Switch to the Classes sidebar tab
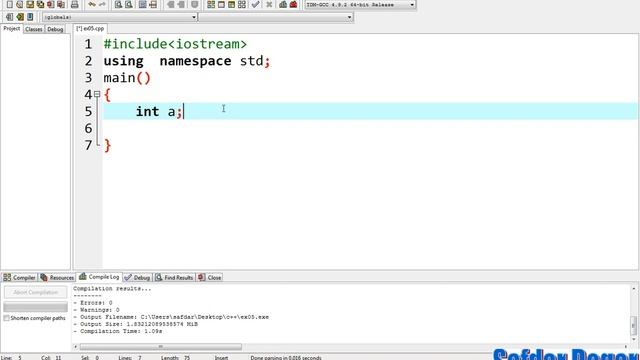Screen dimensions: 640x360 [33, 29]
